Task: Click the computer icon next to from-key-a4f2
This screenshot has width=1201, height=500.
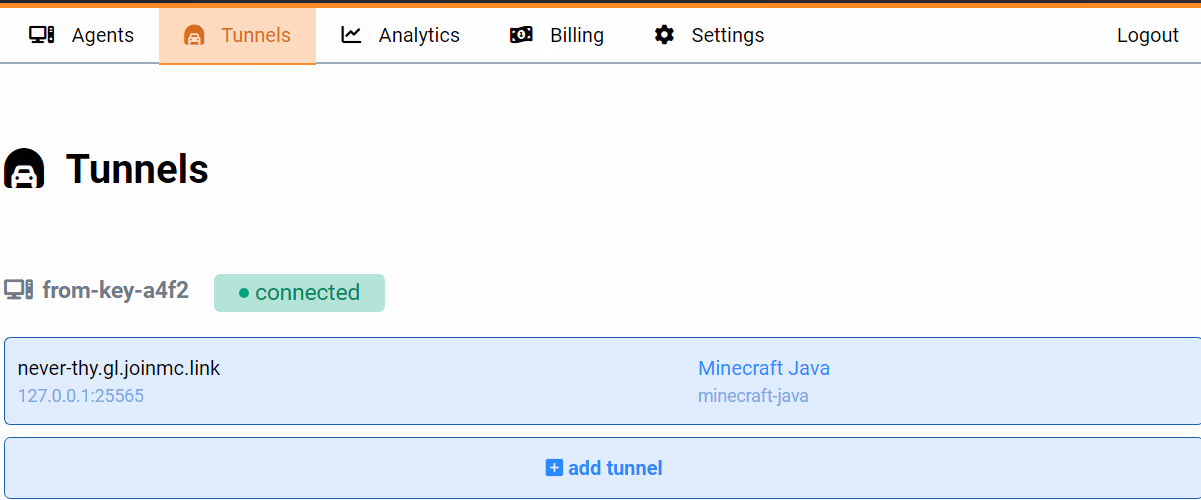Action: [19, 290]
